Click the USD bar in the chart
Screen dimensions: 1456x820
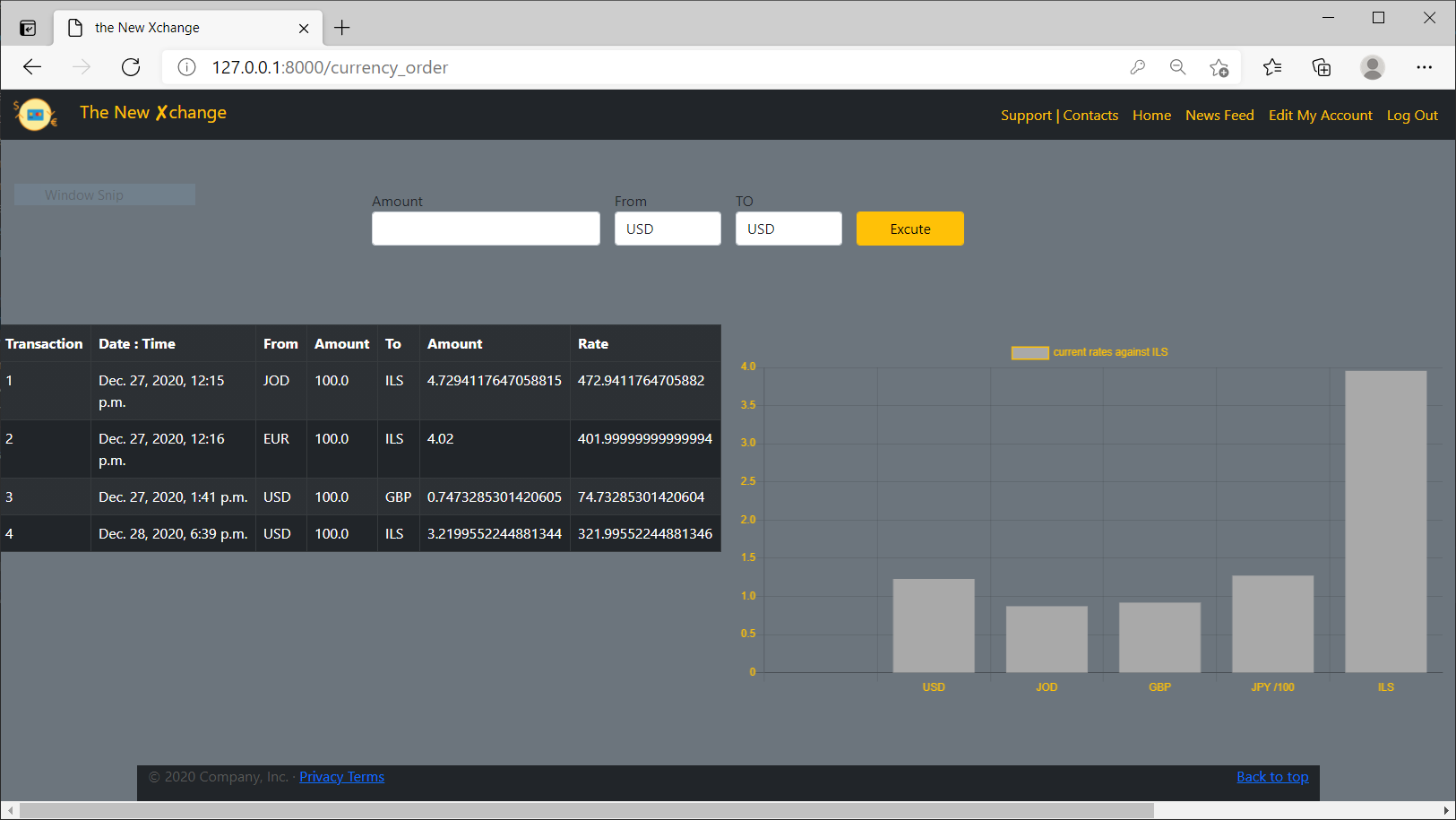coord(934,626)
